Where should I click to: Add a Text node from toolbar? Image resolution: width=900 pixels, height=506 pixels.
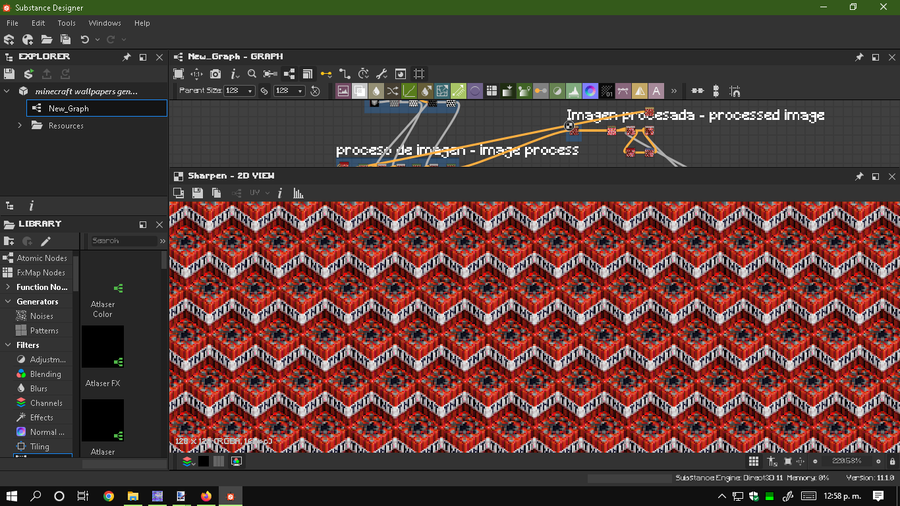(656, 91)
